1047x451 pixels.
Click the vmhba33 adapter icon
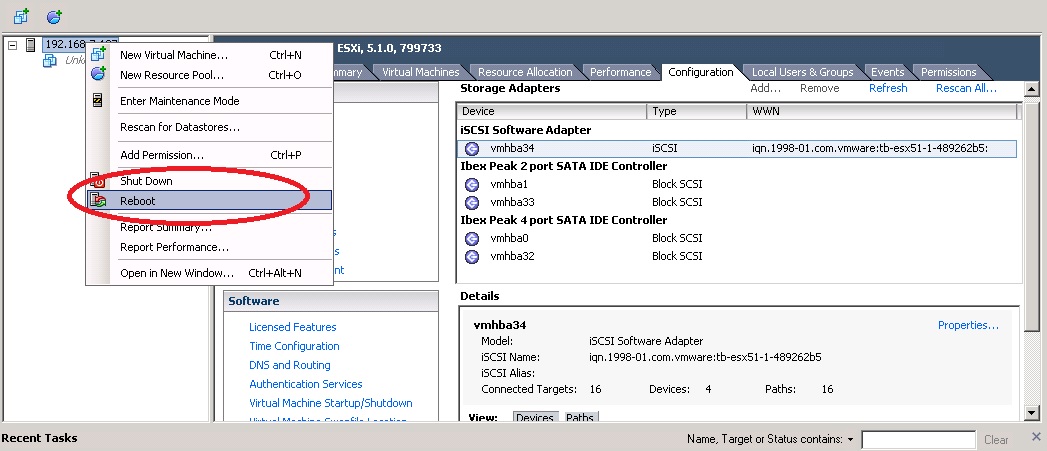[x=472, y=202]
